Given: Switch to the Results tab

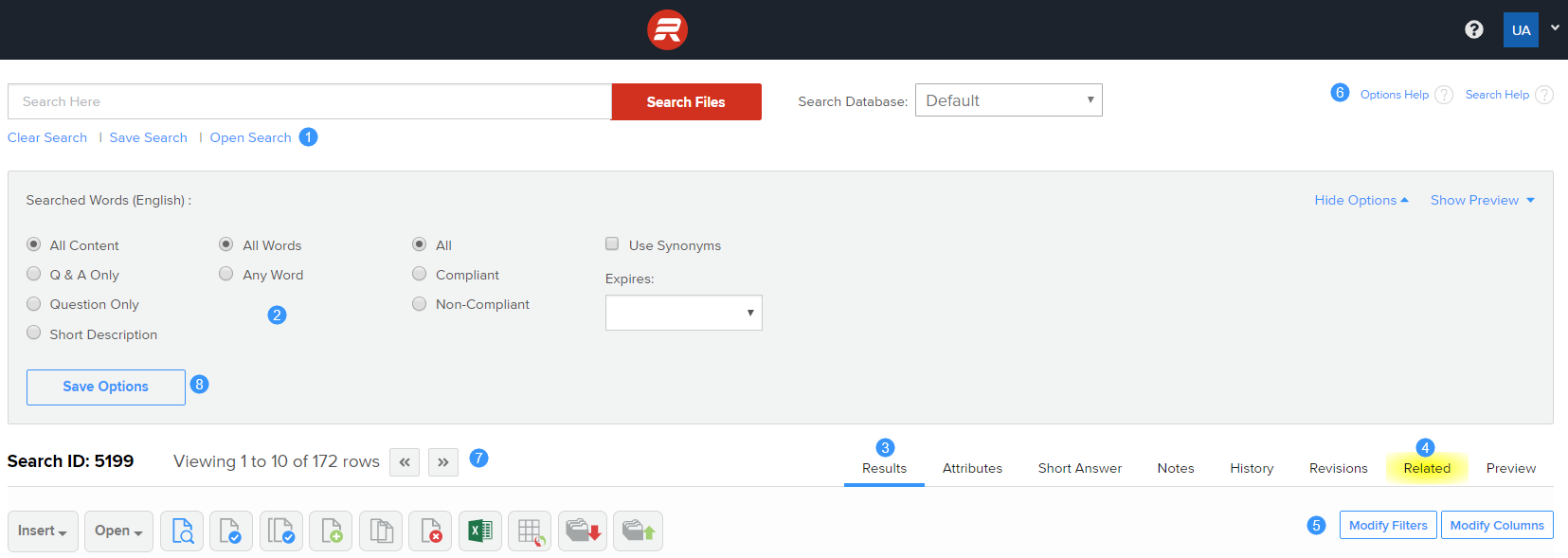Looking at the screenshot, I should [884, 468].
